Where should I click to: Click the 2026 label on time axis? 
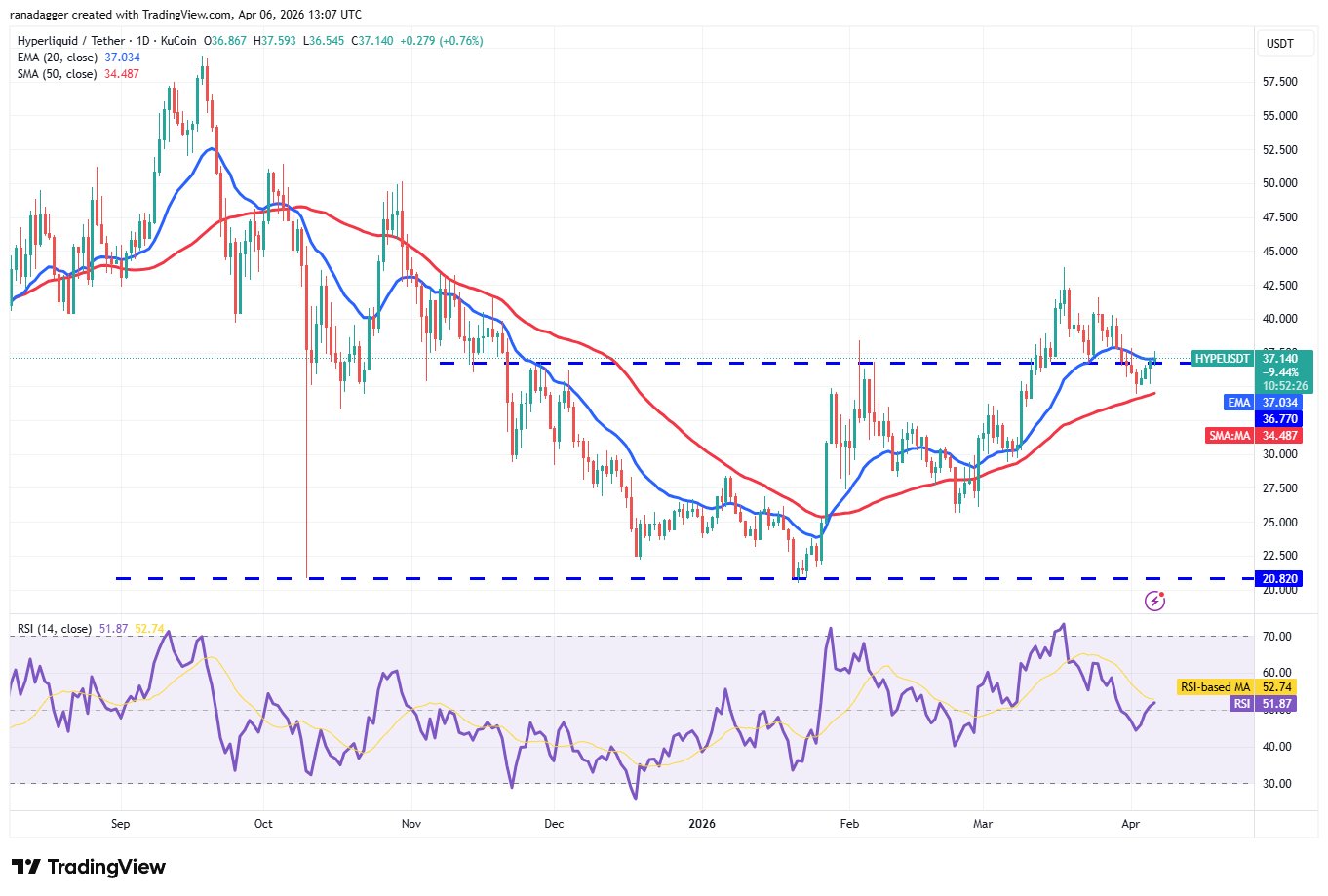(701, 824)
